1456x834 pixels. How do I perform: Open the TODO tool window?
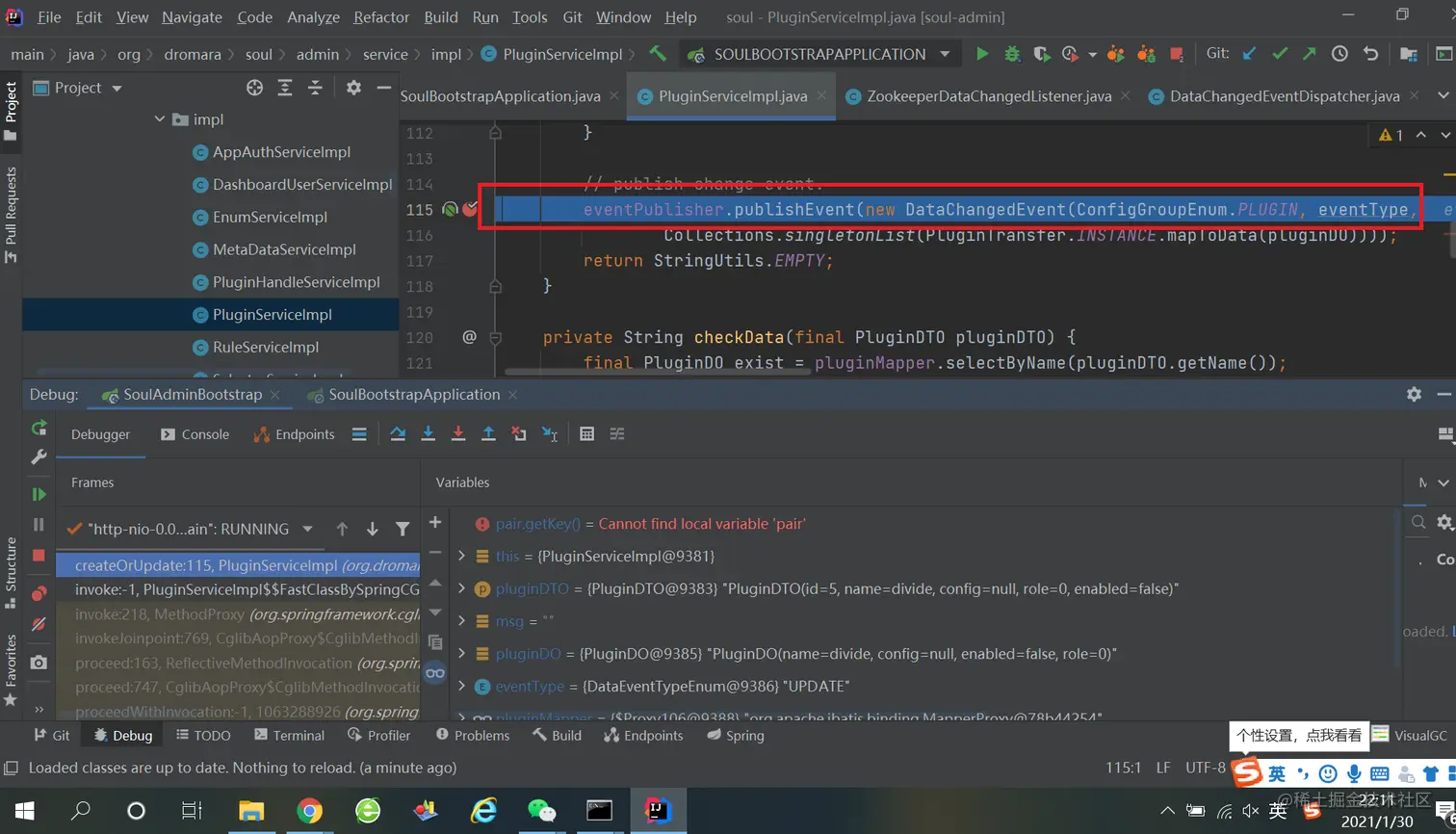203,735
